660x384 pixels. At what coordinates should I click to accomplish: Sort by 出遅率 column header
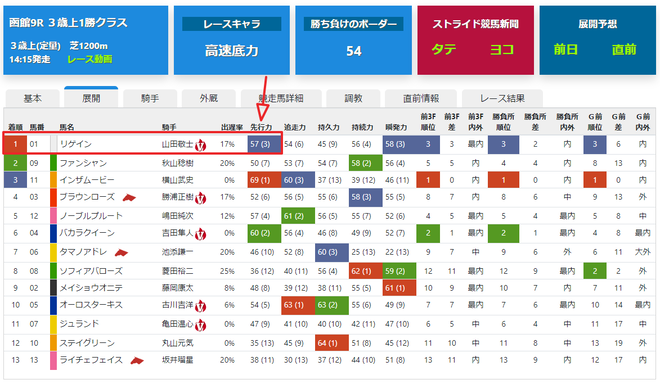point(232,127)
